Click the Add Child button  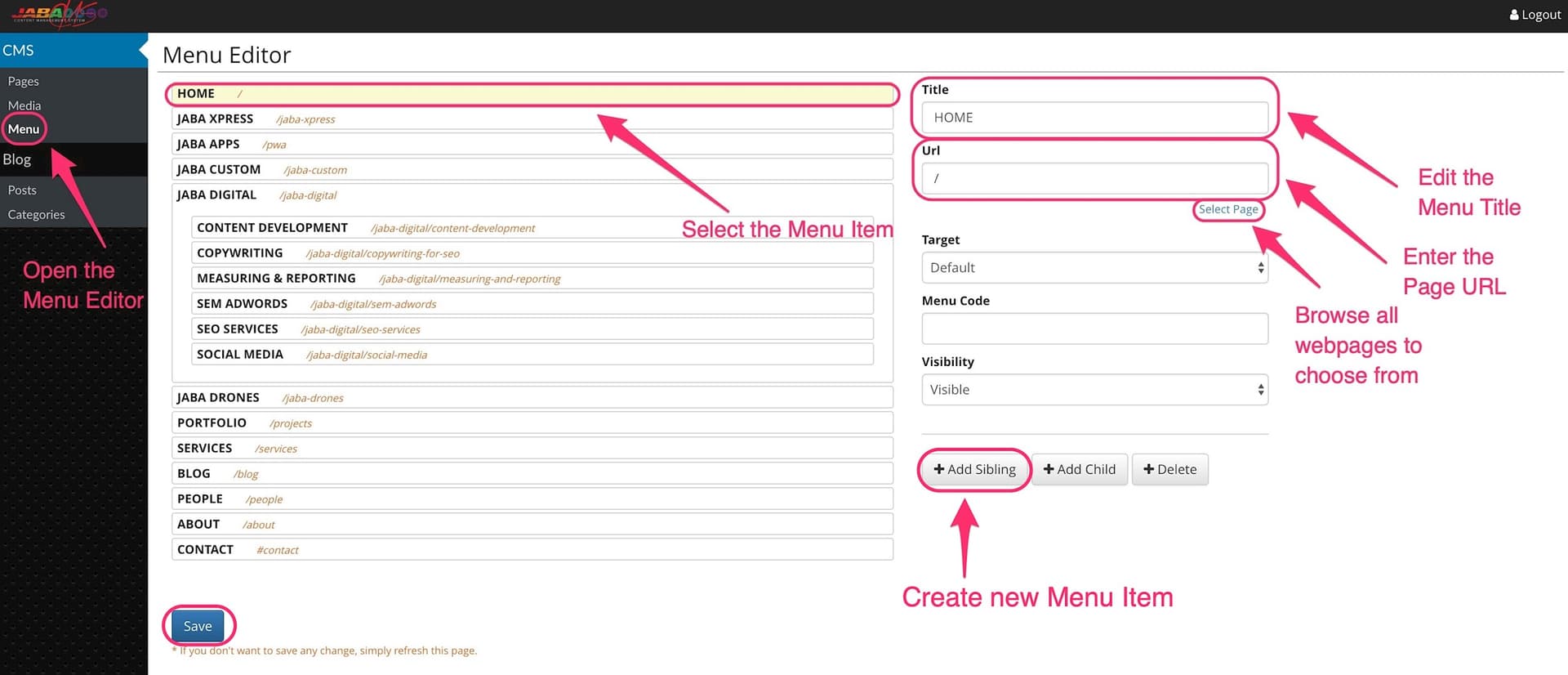tap(1080, 470)
